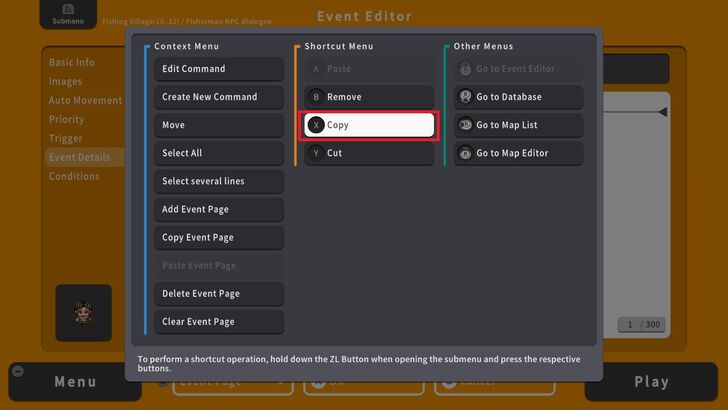Open Priority section
Image resolution: width=728 pixels, height=410 pixels.
click(x=66, y=119)
